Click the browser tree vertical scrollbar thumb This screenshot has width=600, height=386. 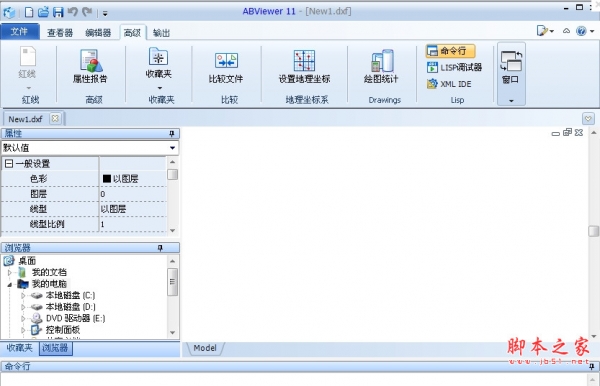point(173,282)
